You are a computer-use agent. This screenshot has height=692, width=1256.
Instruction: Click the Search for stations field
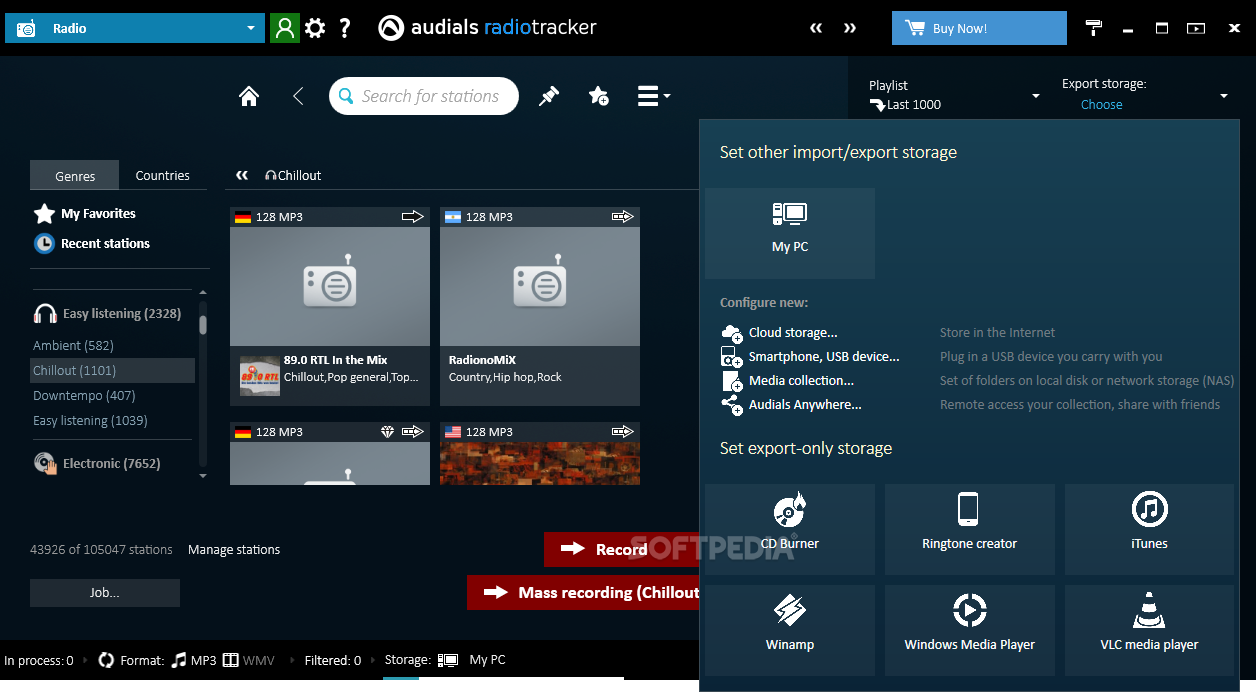coord(424,96)
